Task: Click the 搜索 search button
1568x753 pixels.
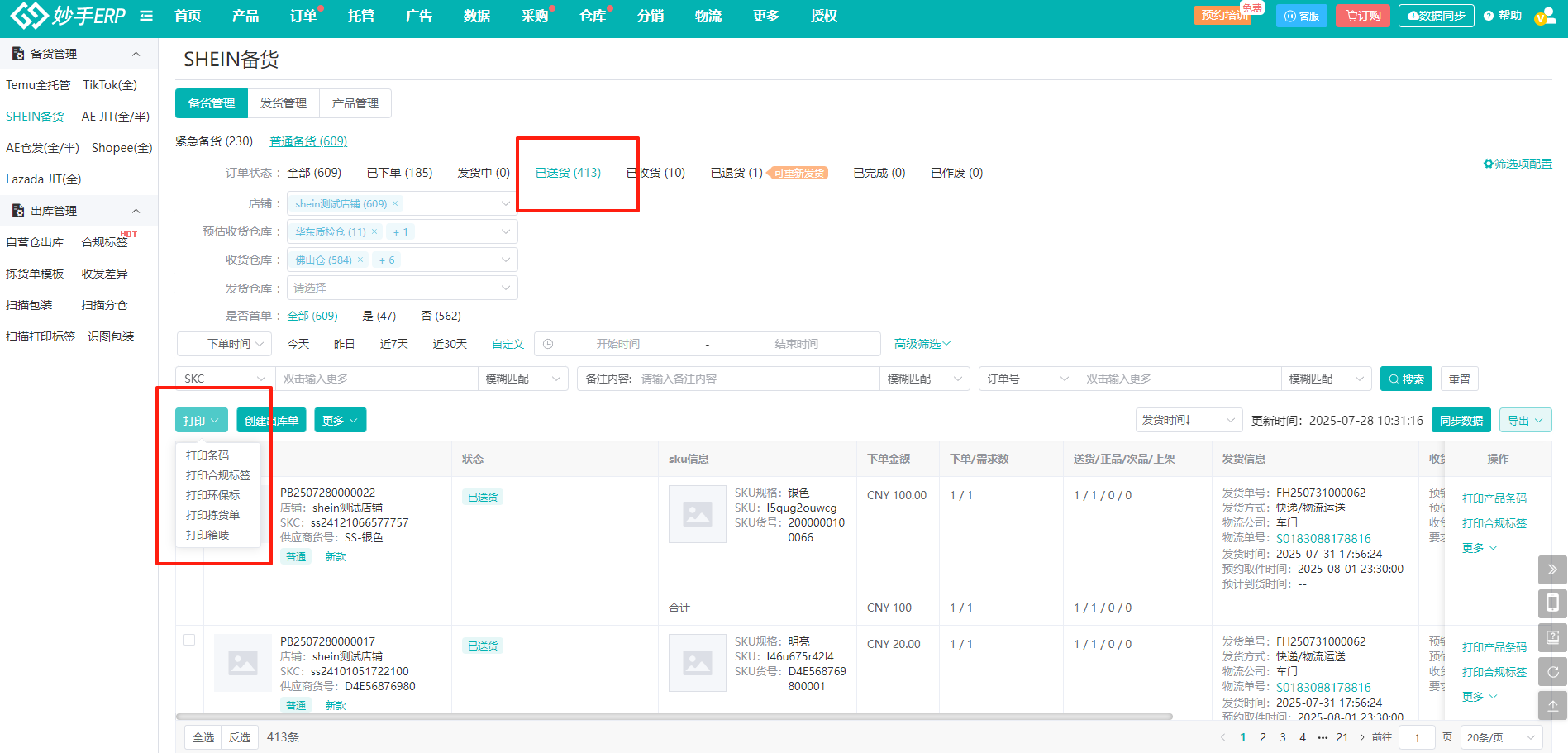Action: click(x=1406, y=379)
